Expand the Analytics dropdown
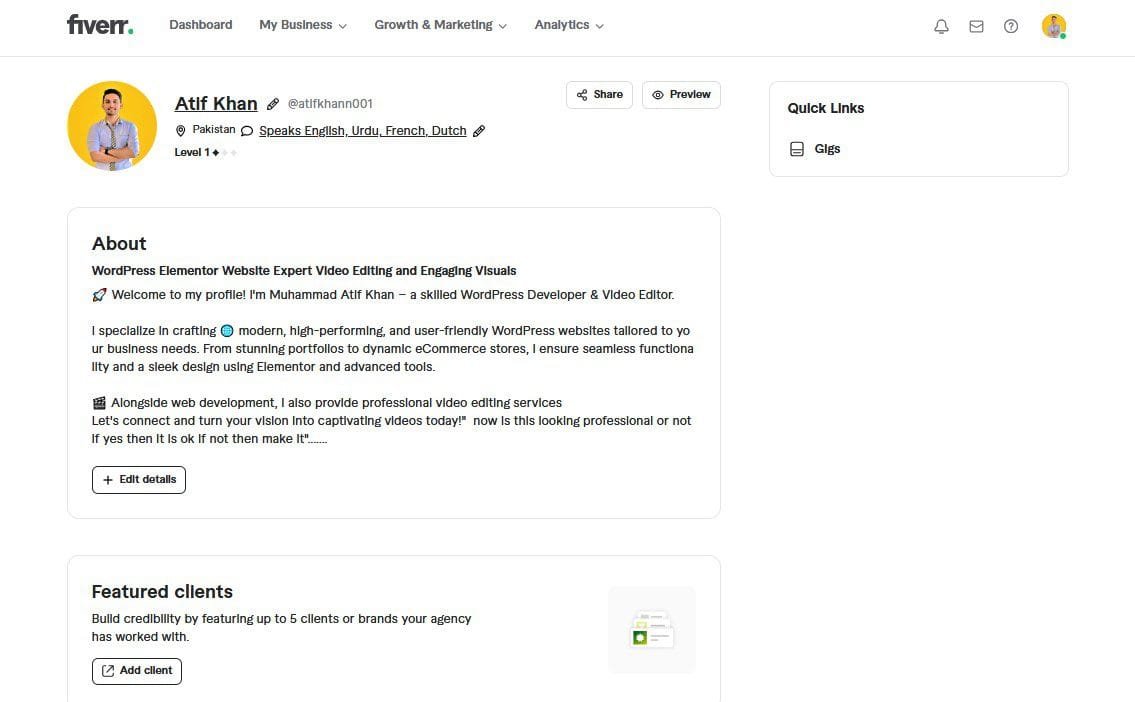 click(568, 25)
